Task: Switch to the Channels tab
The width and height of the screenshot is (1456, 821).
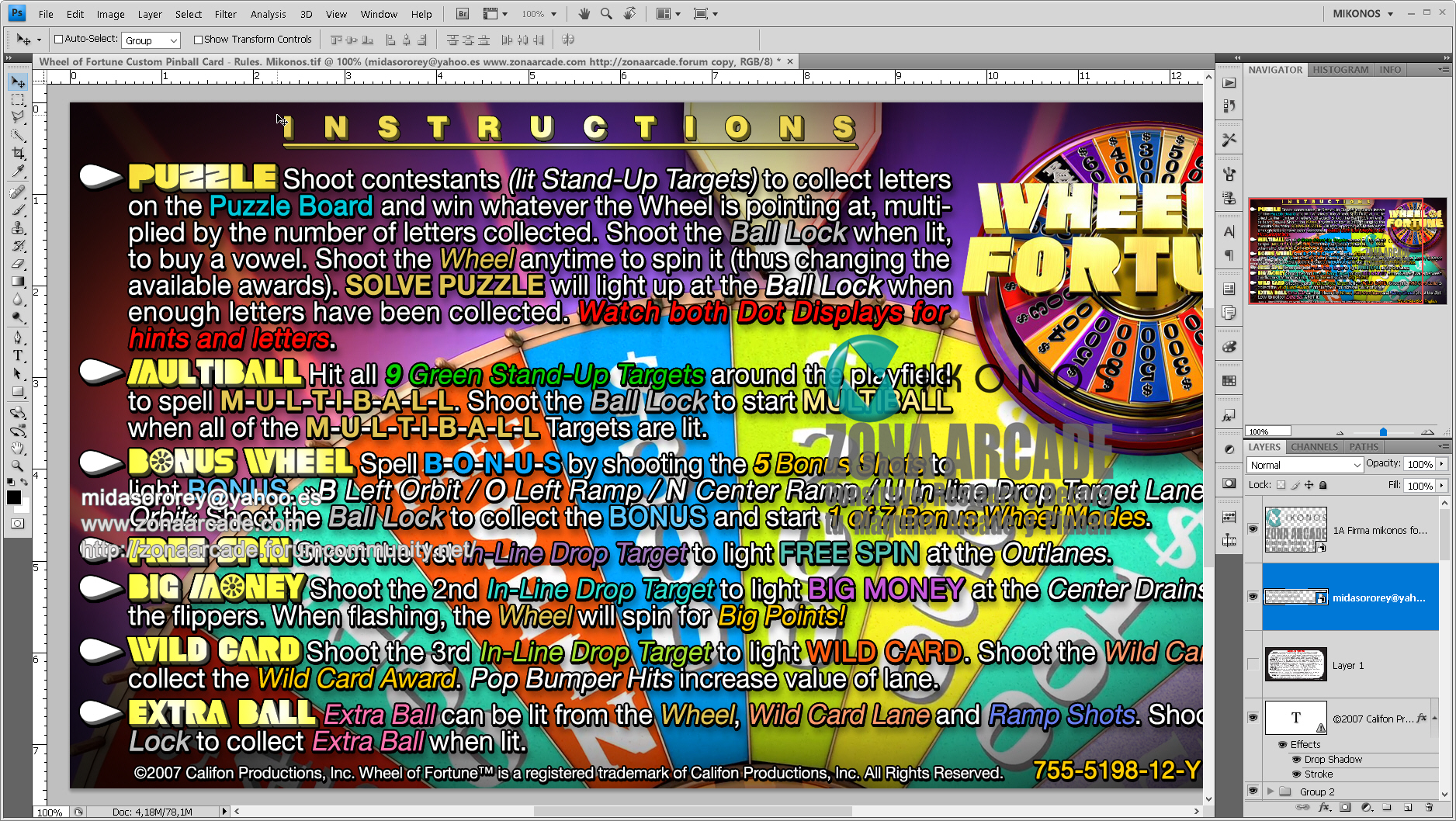Action: coord(1315,446)
